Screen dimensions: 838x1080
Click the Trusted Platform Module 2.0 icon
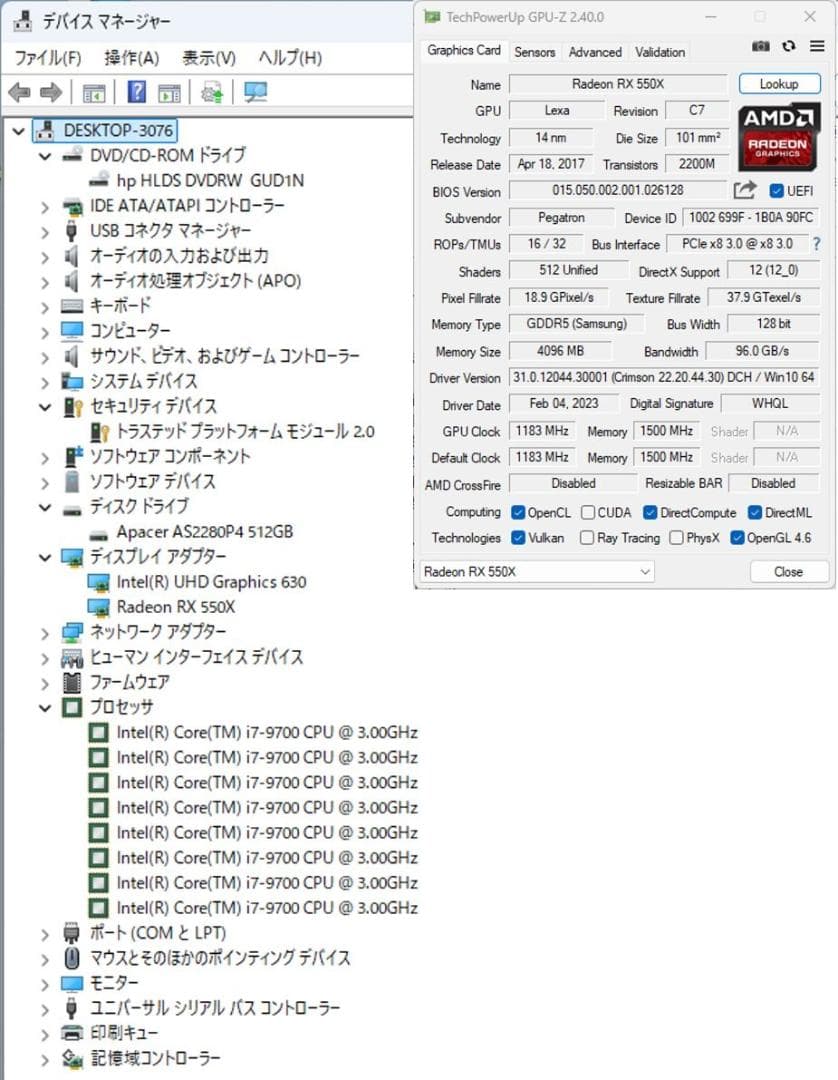click(x=100, y=432)
